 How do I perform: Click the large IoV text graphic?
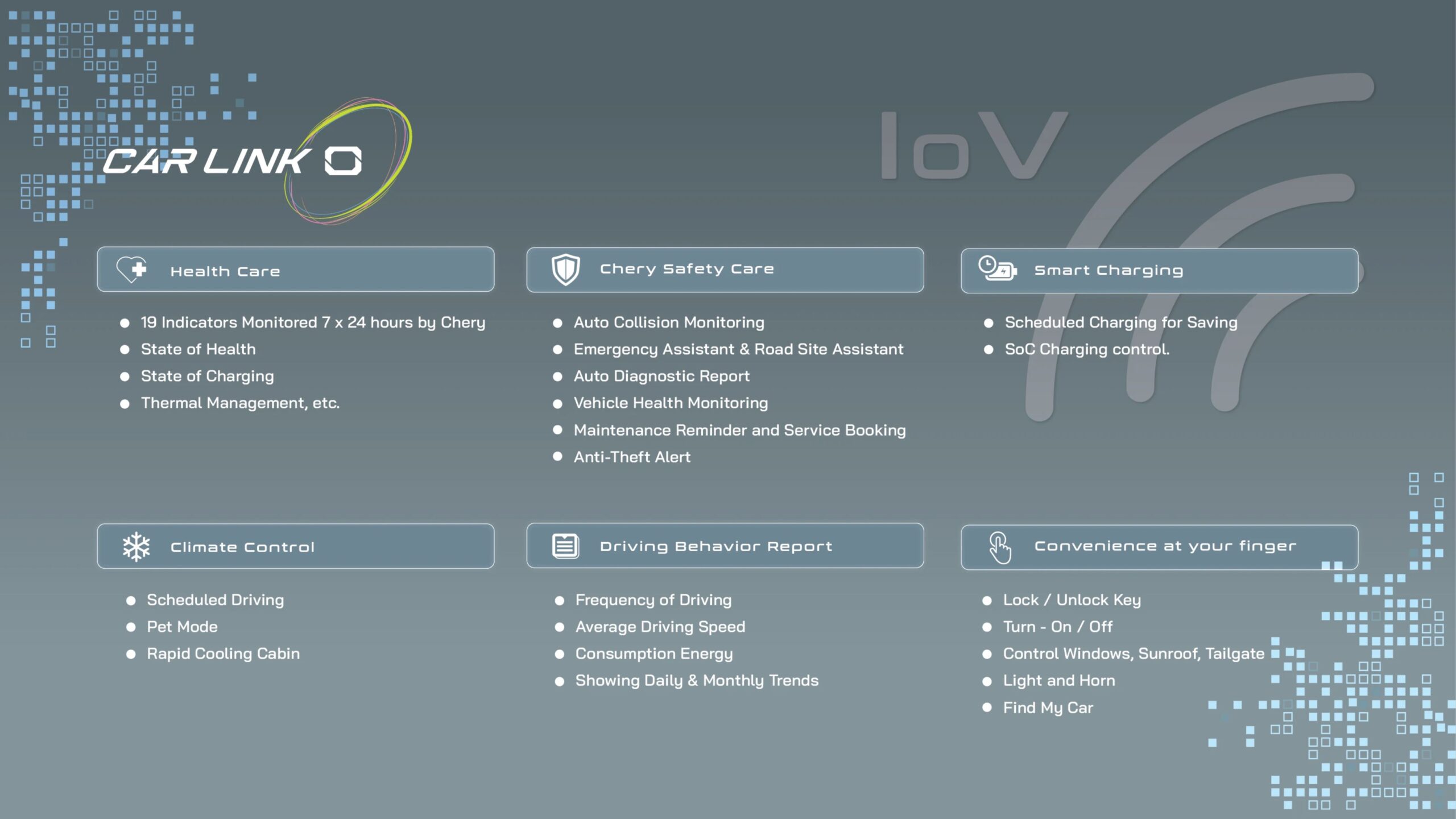click(x=974, y=146)
